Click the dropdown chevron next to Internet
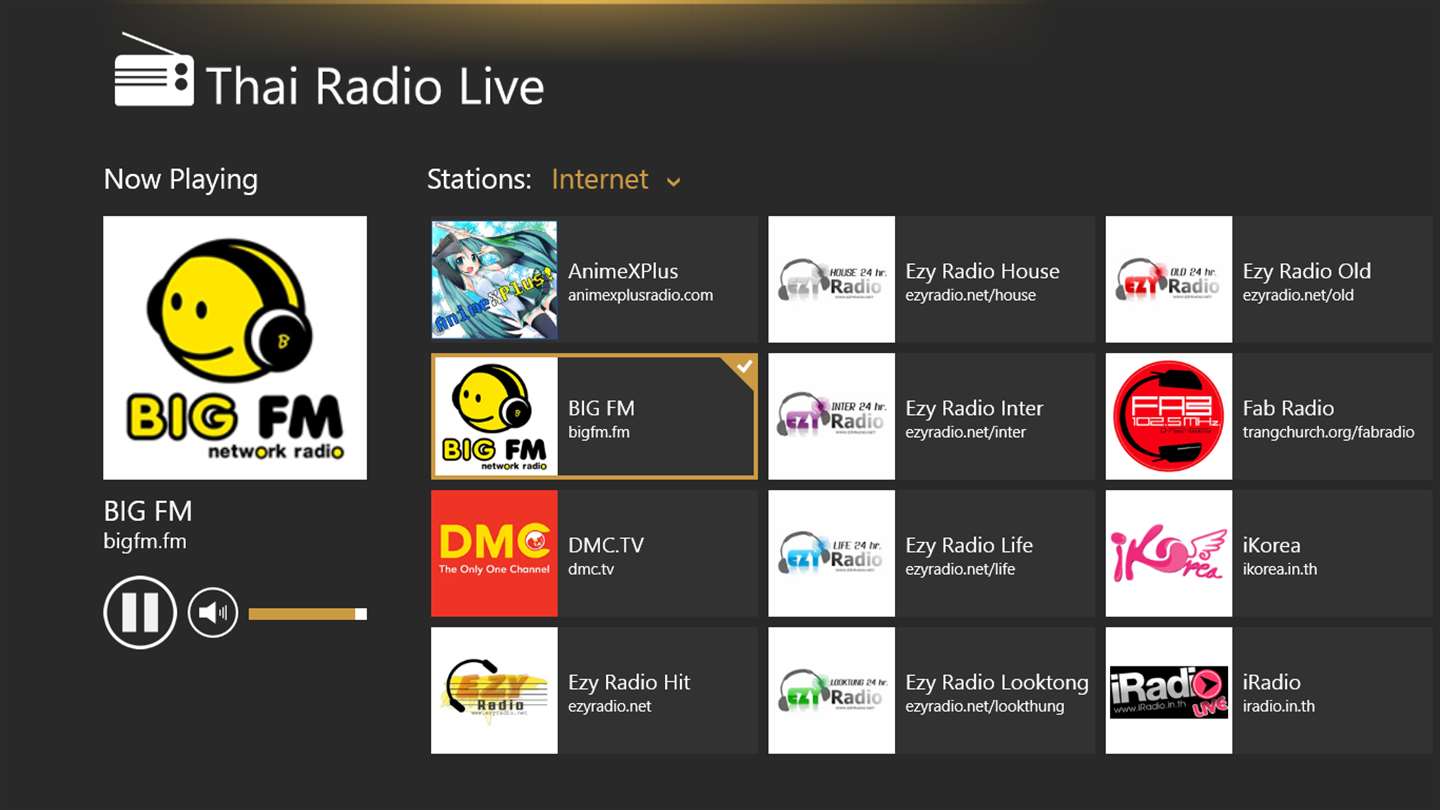This screenshot has height=810, width=1440. click(673, 182)
